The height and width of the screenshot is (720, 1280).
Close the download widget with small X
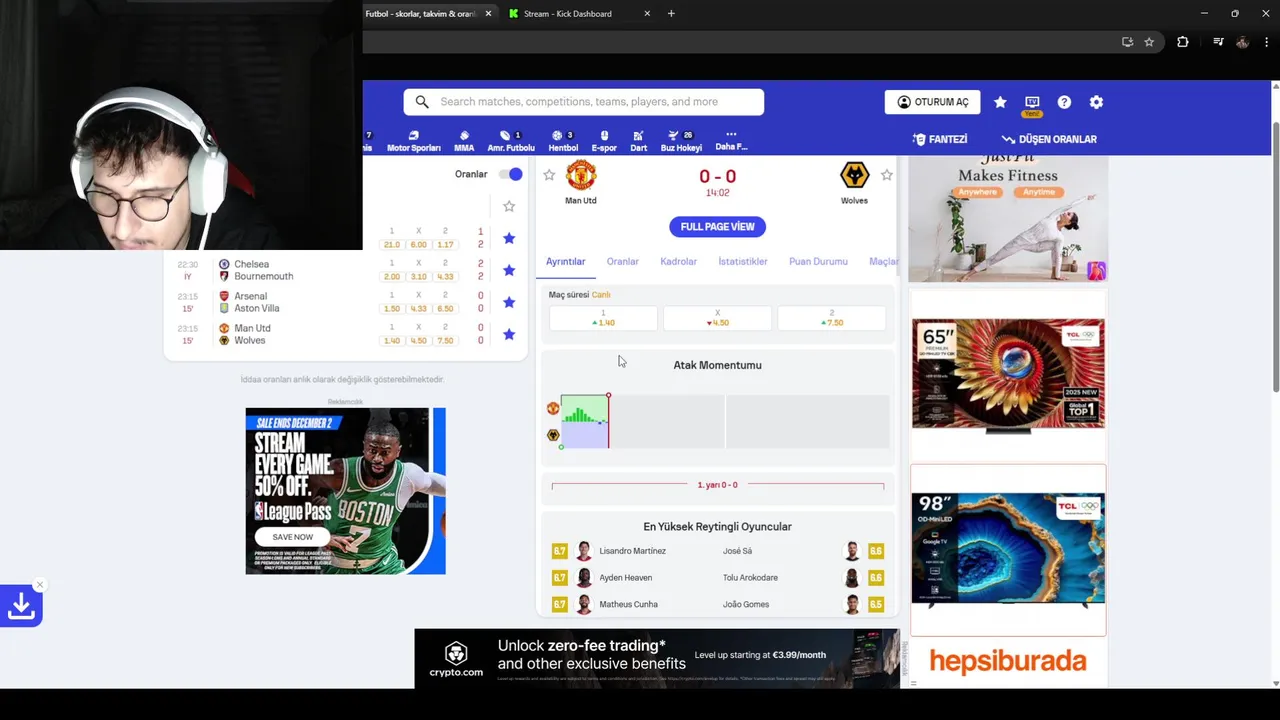[40, 585]
